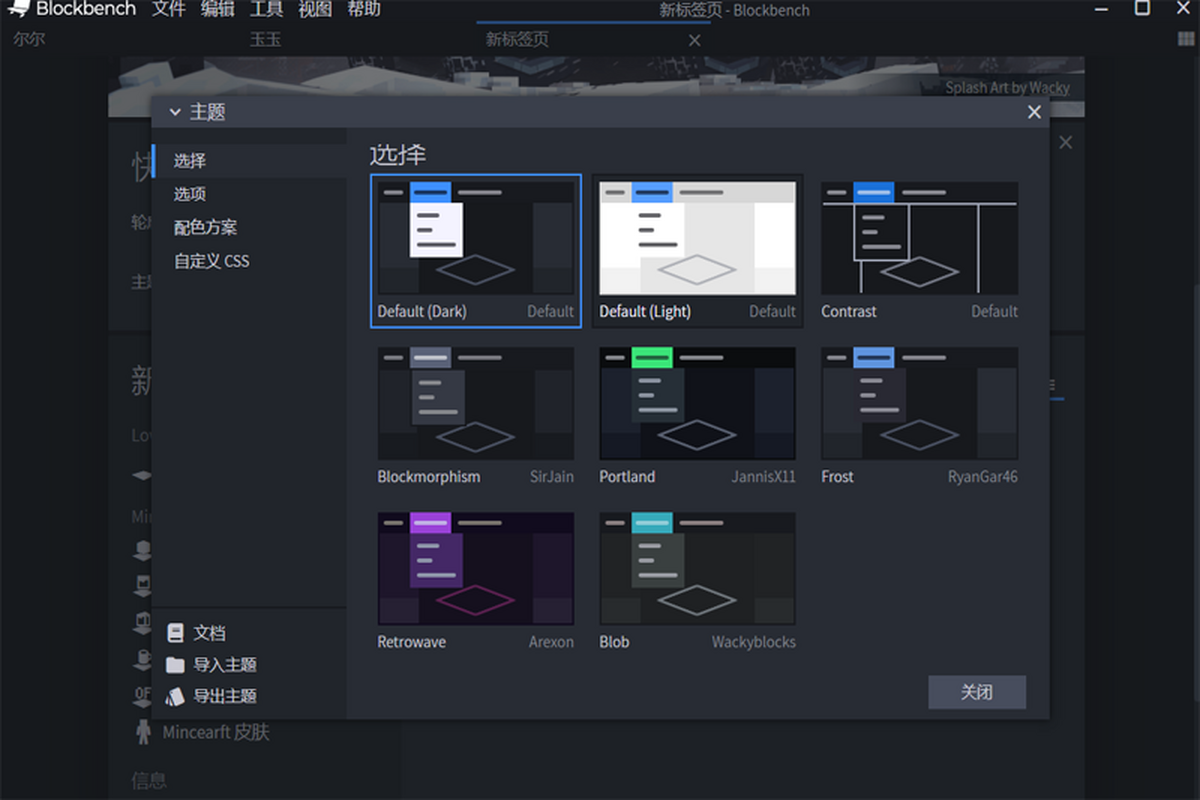Viewport: 1200px width, 800px height.
Task: Open the 工具 menu
Action: 266,10
